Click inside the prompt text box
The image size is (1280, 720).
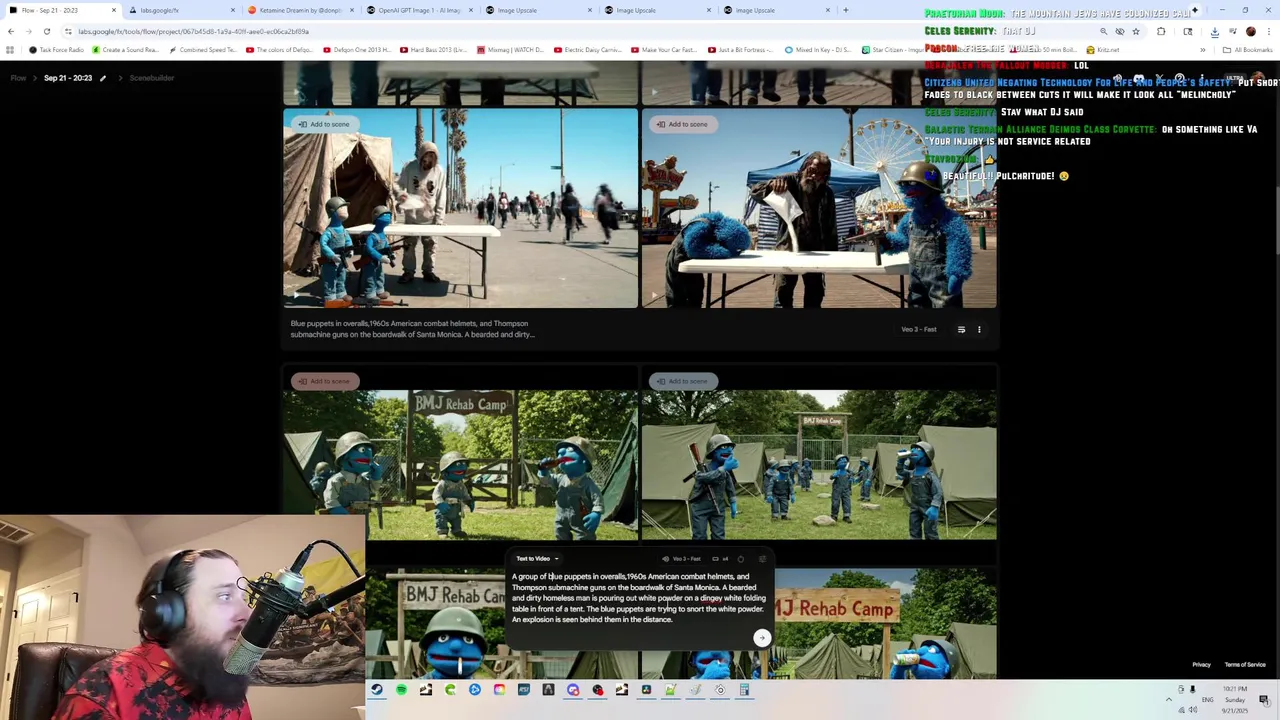(x=639, y=598)
